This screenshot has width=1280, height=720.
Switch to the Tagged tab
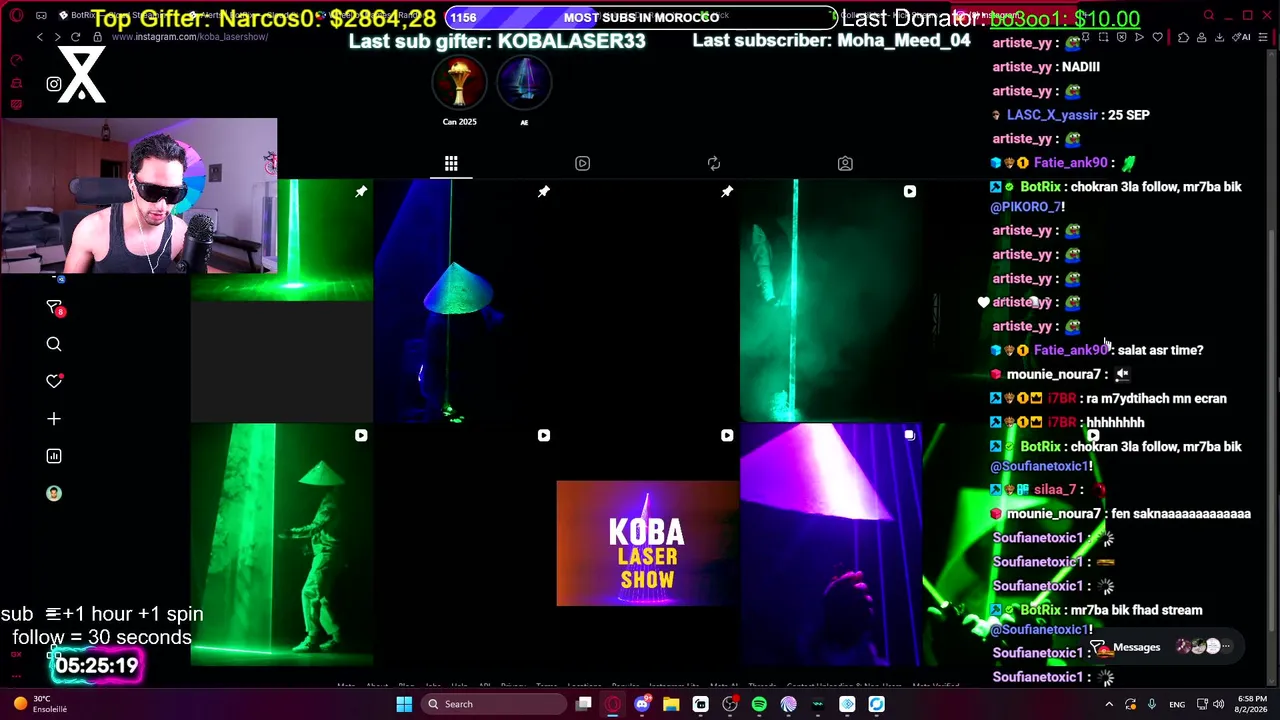click(845, 163)
